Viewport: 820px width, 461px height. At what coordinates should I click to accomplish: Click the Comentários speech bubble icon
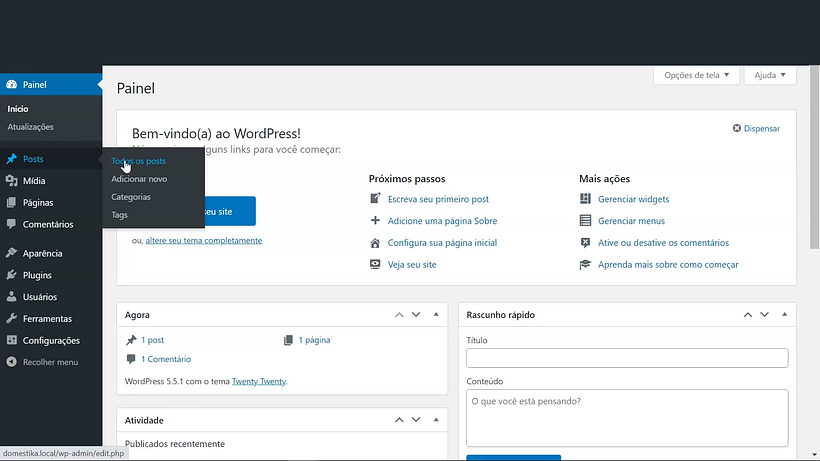(12, 224)
